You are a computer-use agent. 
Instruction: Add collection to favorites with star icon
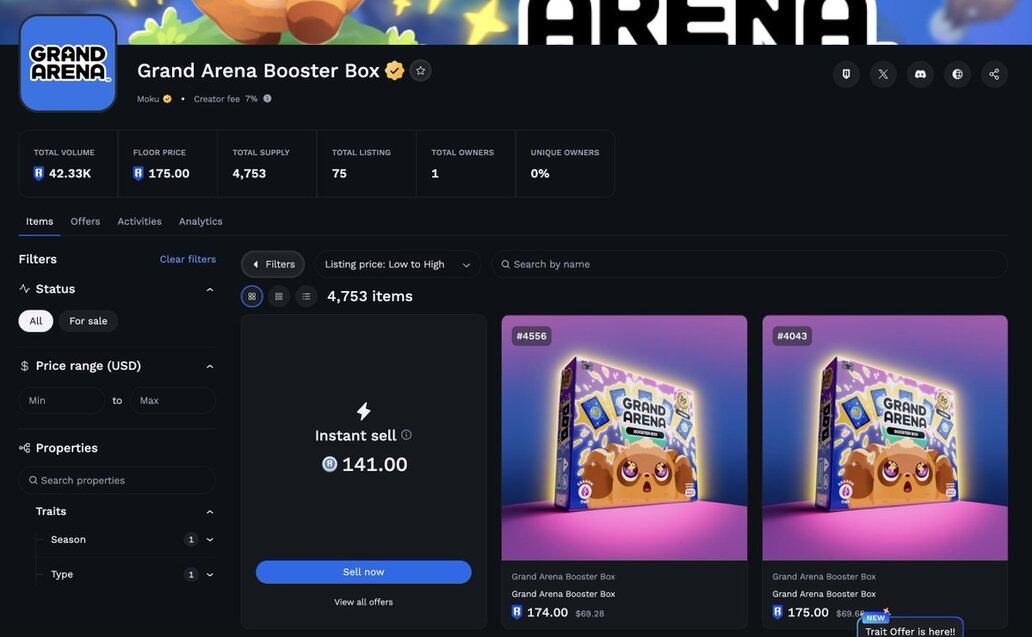[421, 70]
